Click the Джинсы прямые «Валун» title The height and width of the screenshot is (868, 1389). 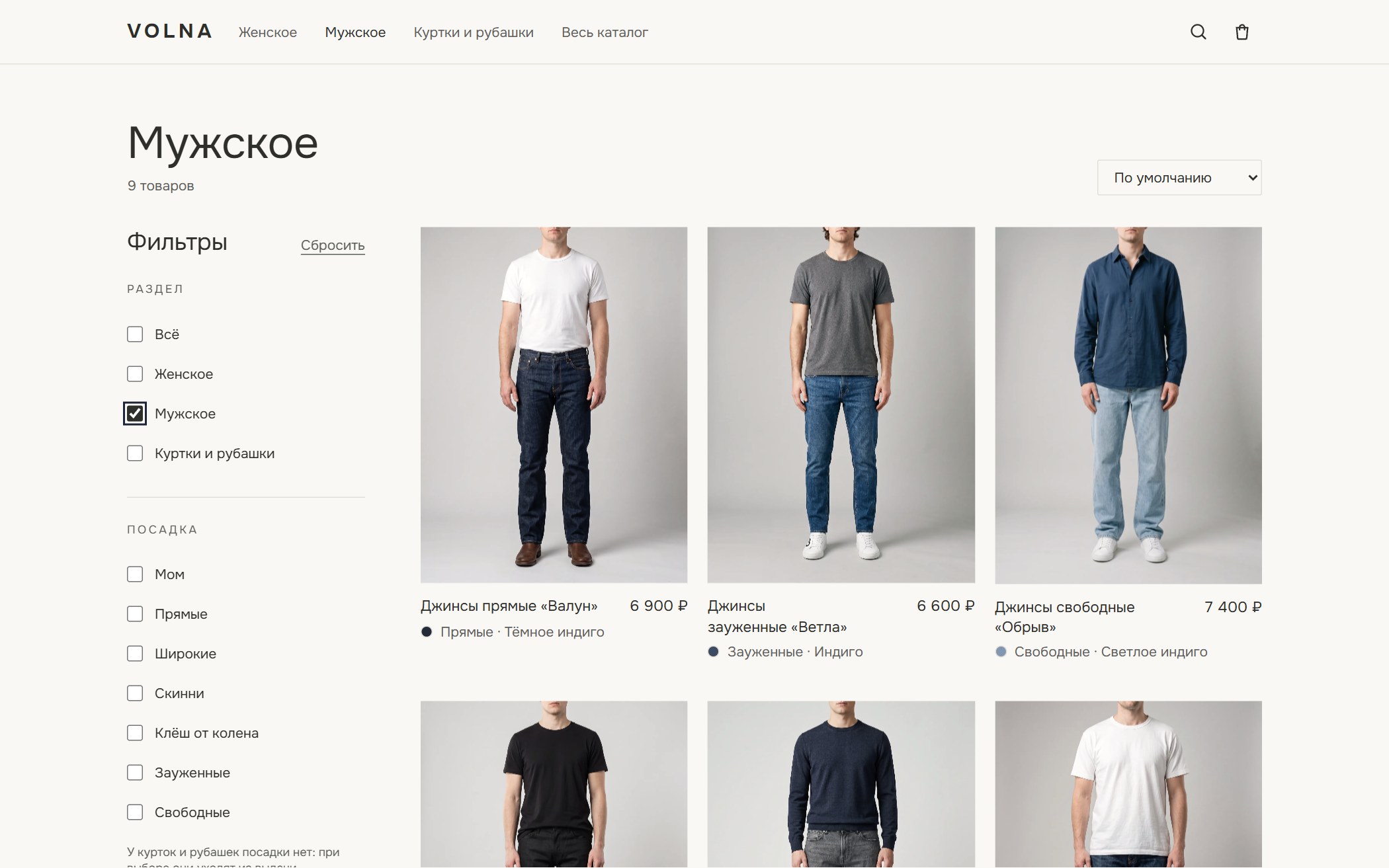pyautogui.click(x=509, y=606)
